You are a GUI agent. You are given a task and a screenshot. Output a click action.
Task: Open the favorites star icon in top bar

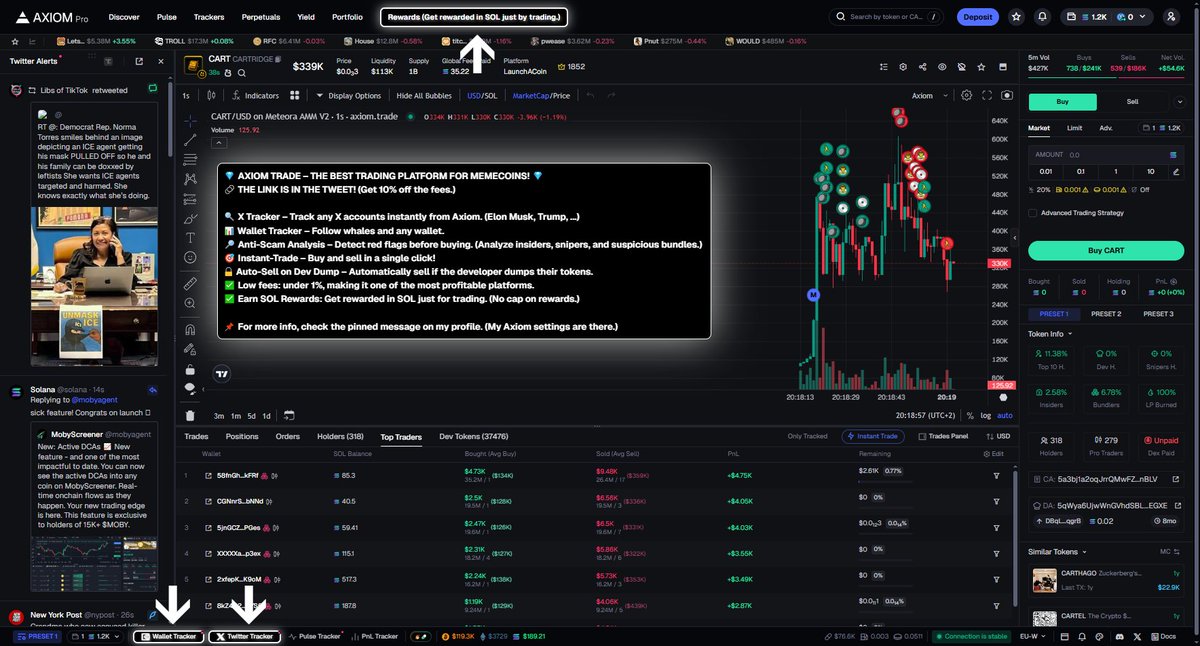tap(1016, 17)
